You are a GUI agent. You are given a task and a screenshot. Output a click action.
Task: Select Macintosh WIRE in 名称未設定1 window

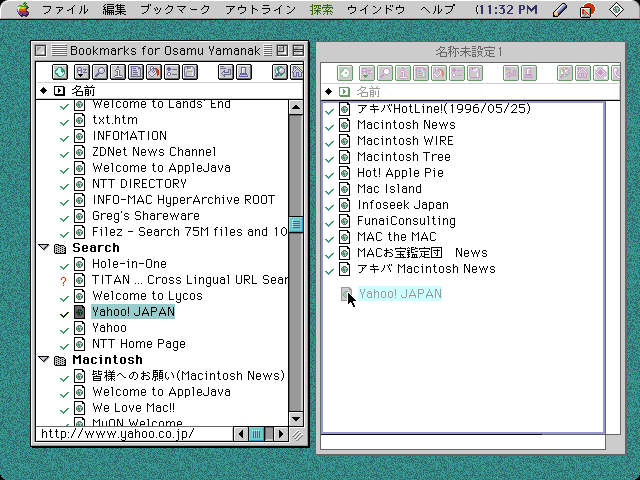tap(405, 141)
